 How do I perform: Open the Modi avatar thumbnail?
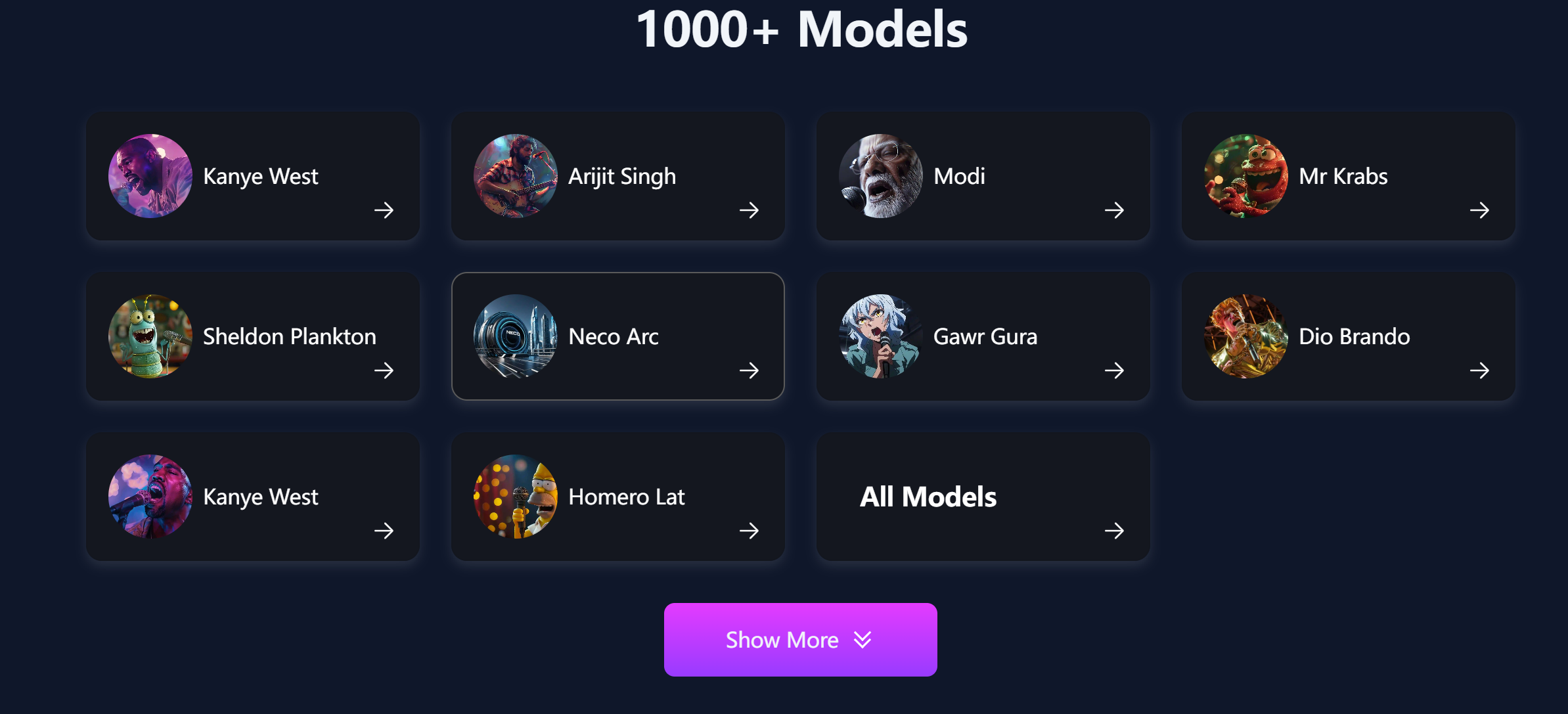[x=881, y=176]
